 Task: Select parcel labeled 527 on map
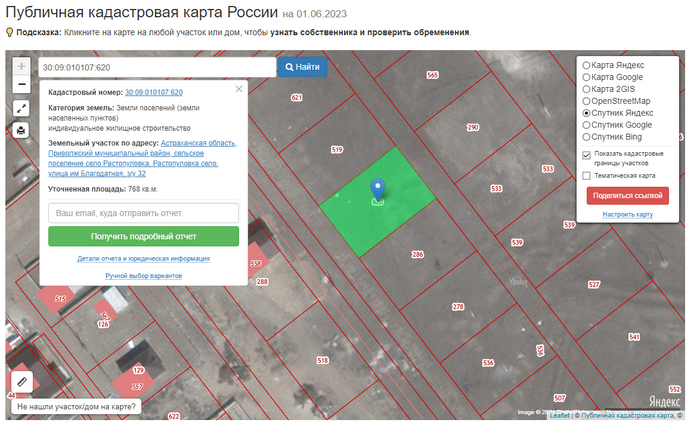[x=594, y=284]
